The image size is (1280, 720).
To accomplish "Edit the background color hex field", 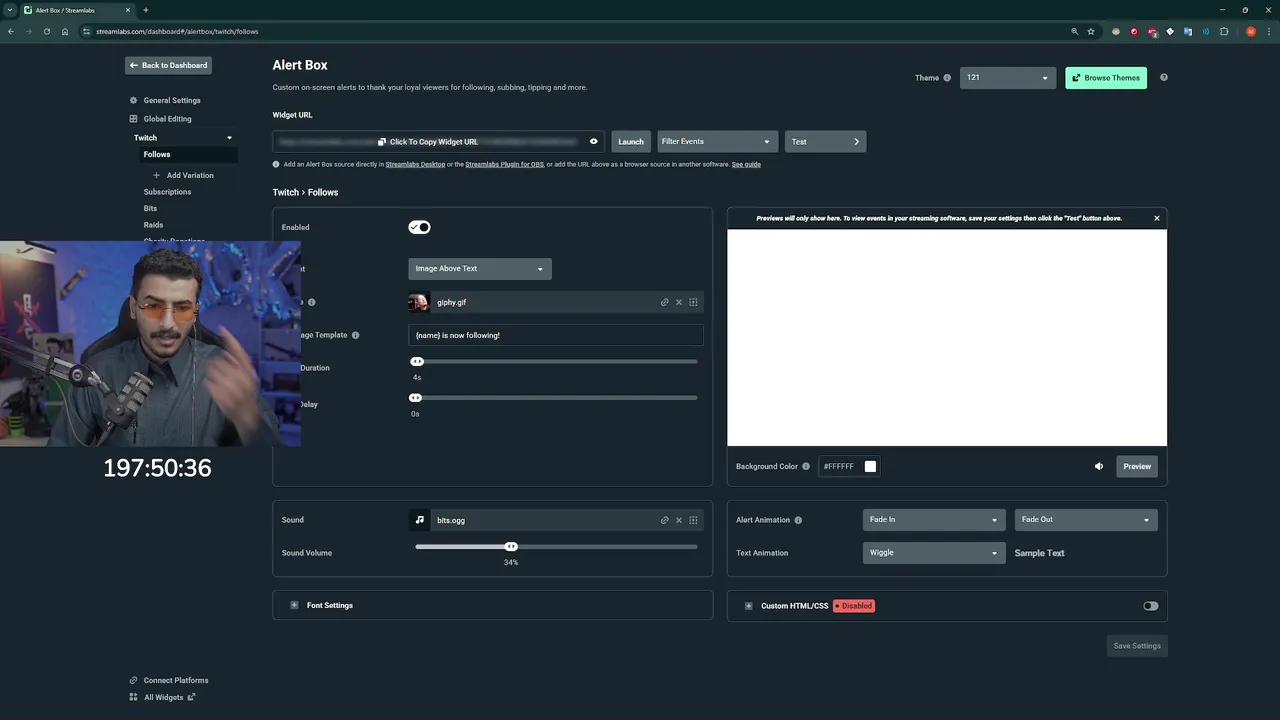I will coord(839,466).
